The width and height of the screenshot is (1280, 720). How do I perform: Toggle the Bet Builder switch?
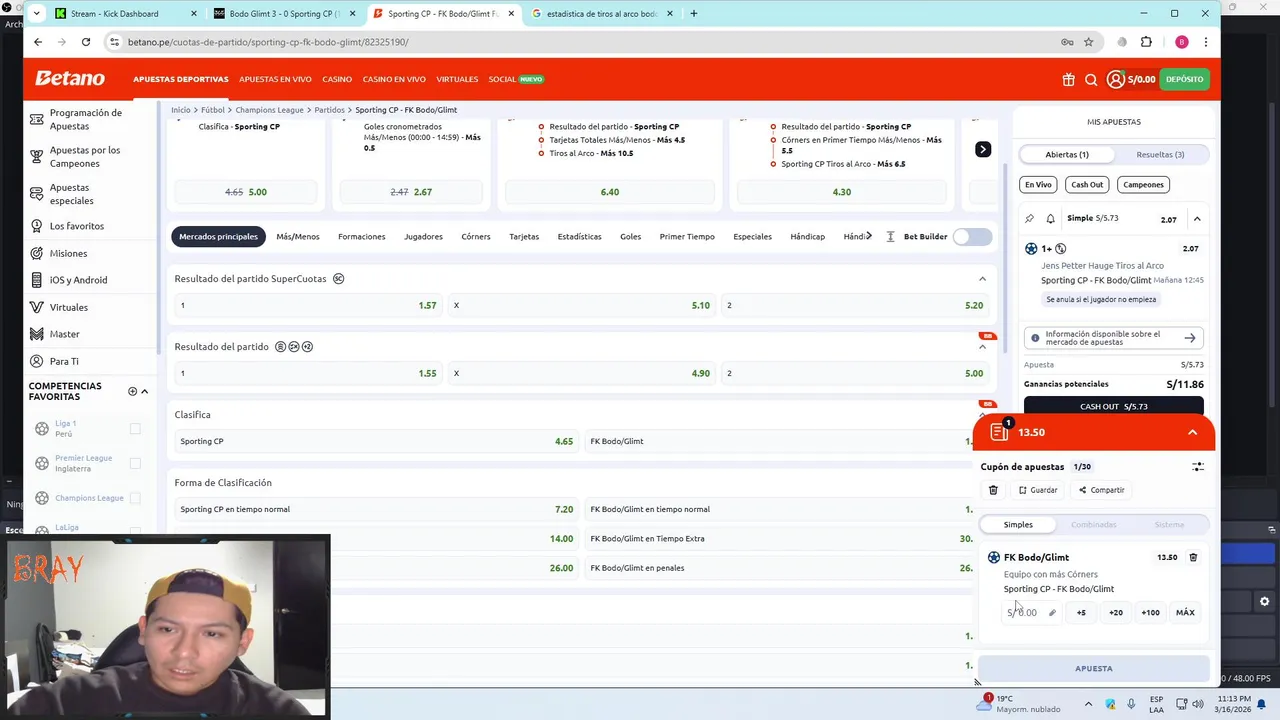[972, 237]
